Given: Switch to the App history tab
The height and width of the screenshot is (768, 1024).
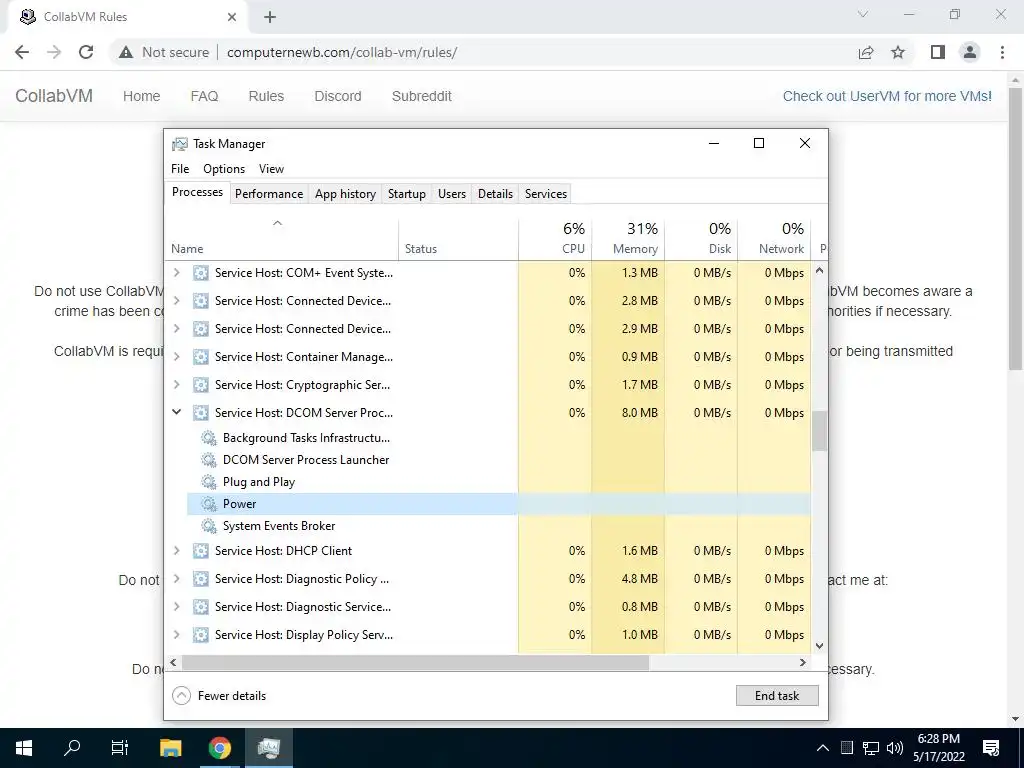Looking at the screenshot, I should (x=345, y=194).
